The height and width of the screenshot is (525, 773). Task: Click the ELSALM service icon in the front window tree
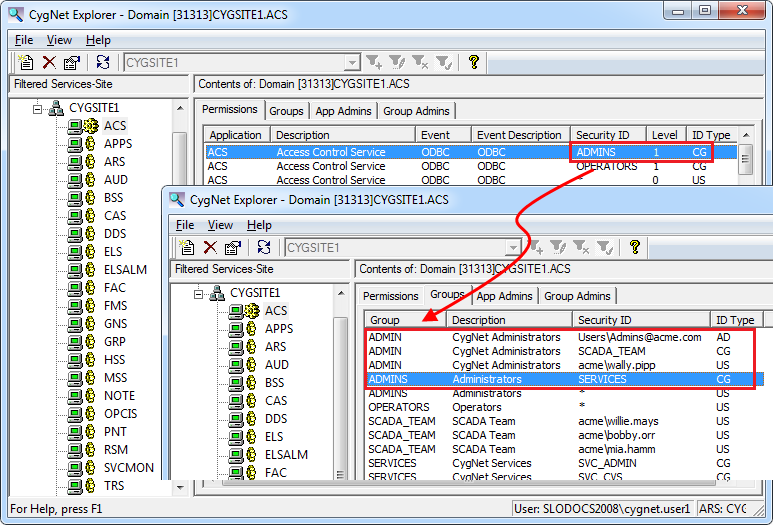(x=243, y=455)
